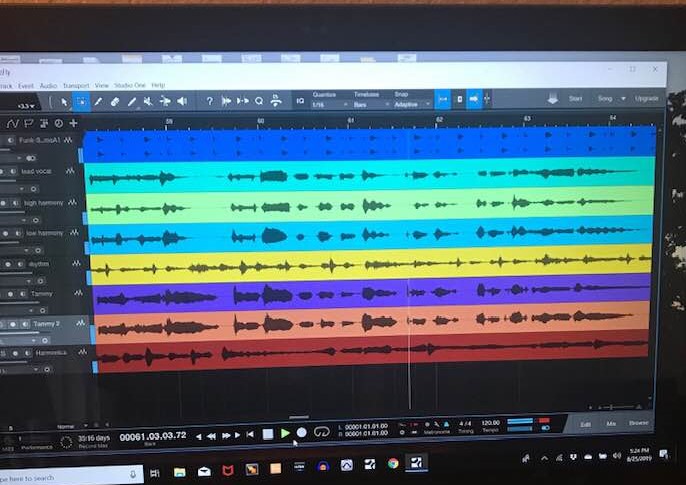Open Chrome from the taskbar

[x=393, y=463]
